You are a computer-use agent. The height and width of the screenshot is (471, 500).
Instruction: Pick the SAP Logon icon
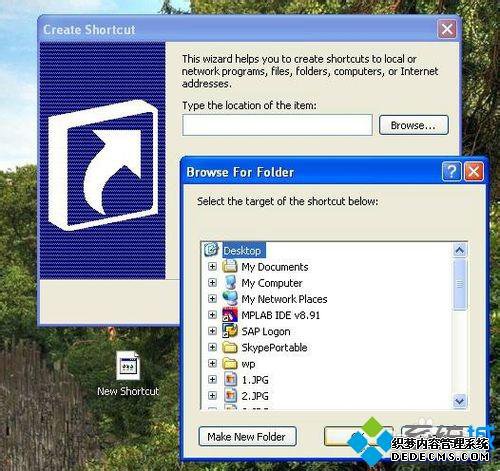pos(230,331)
